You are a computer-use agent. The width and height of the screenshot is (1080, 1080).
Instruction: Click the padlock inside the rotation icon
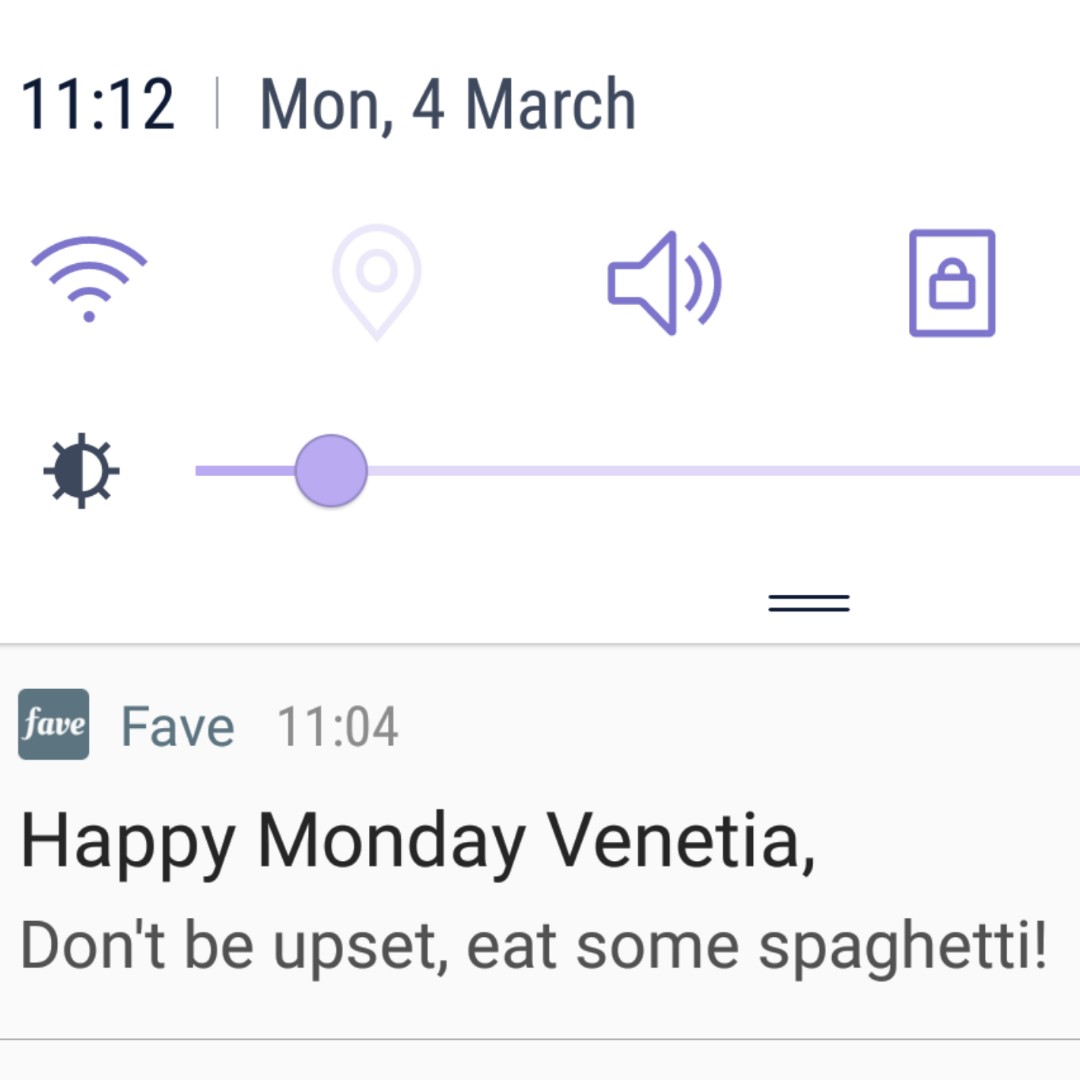click(x=952, y=284)
